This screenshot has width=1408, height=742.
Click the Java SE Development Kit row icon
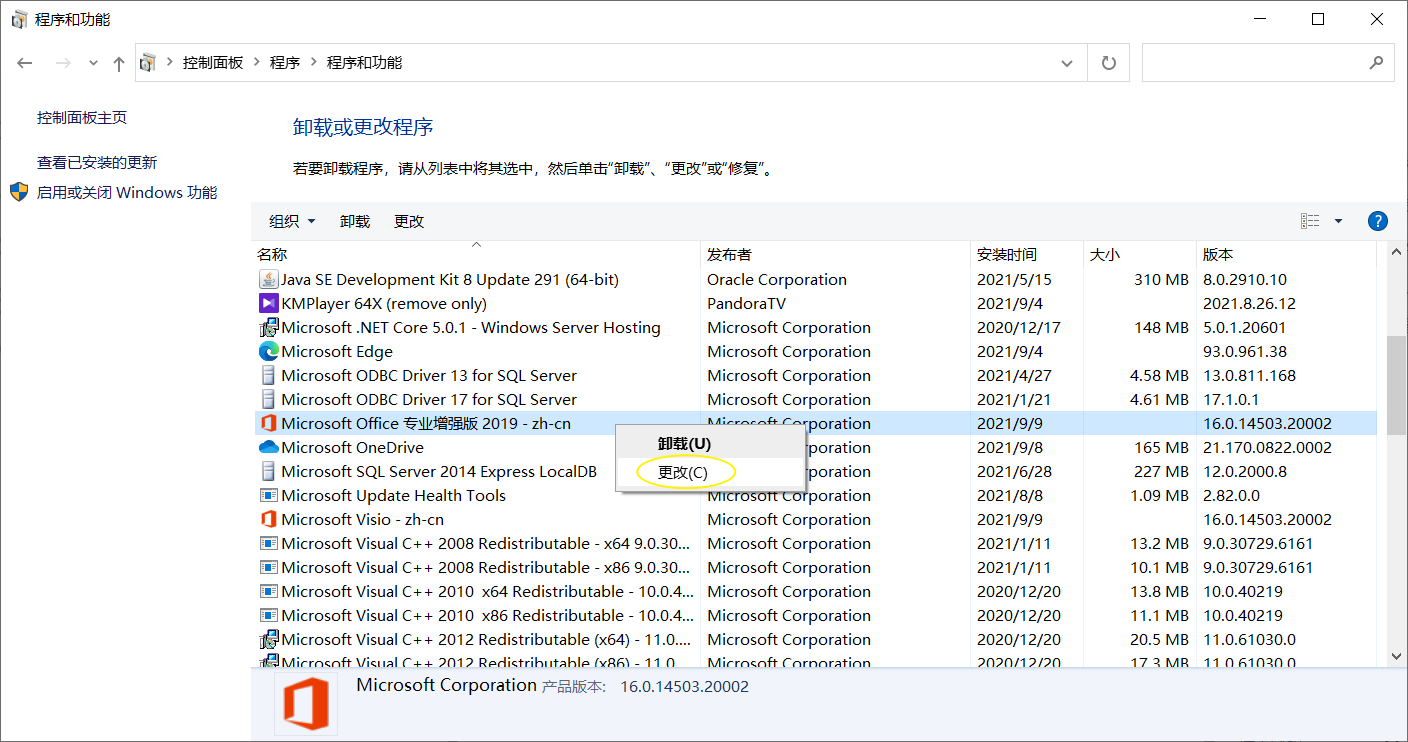[268, 280]
